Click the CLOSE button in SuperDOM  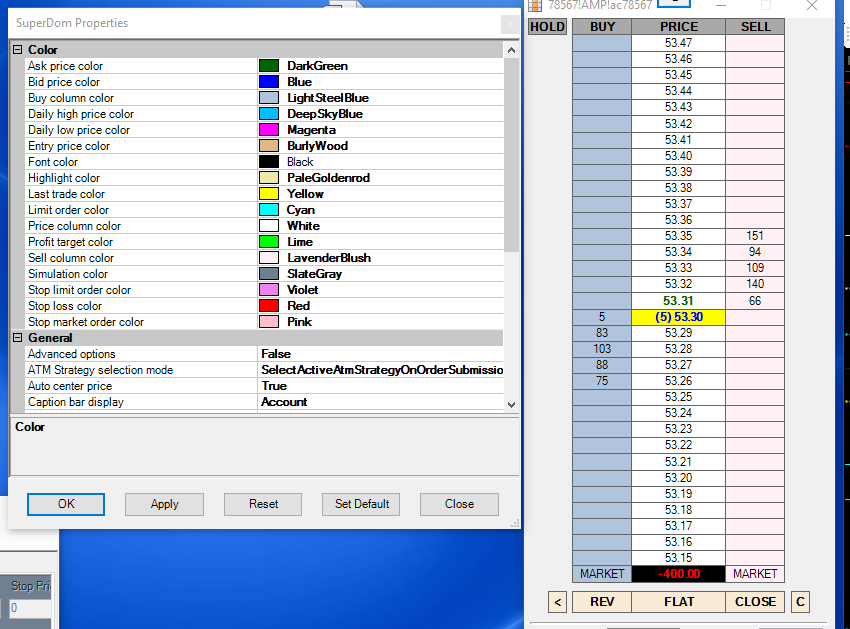coord(755,602)
